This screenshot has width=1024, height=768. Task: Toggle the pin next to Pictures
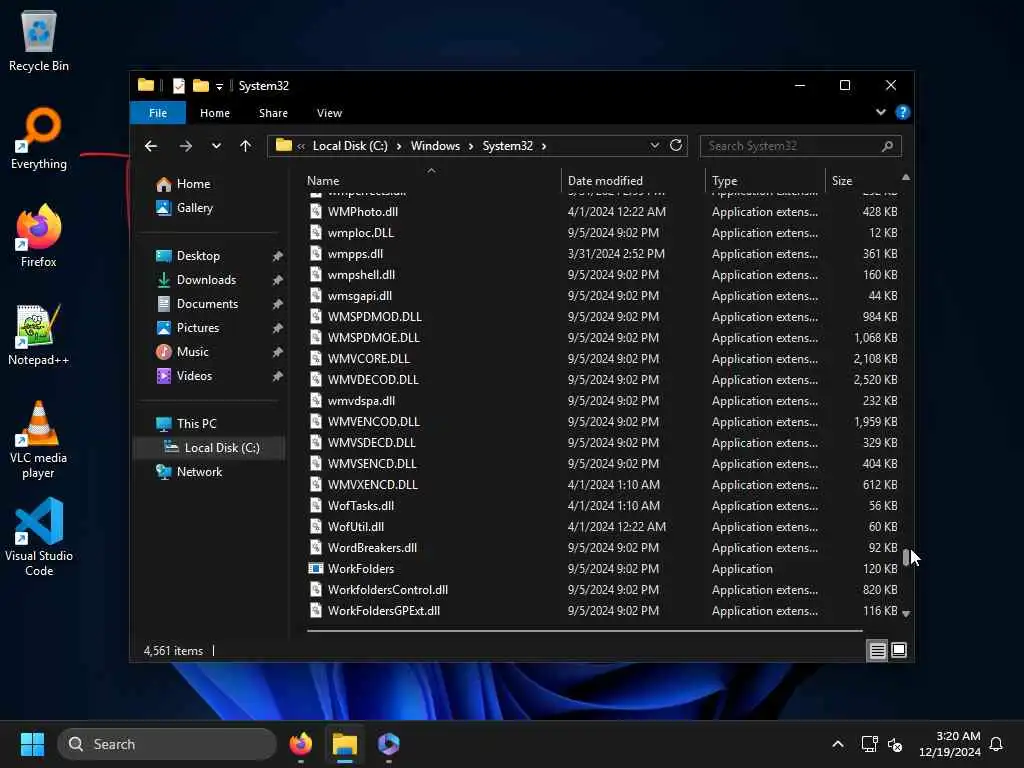tap(278, 328)
